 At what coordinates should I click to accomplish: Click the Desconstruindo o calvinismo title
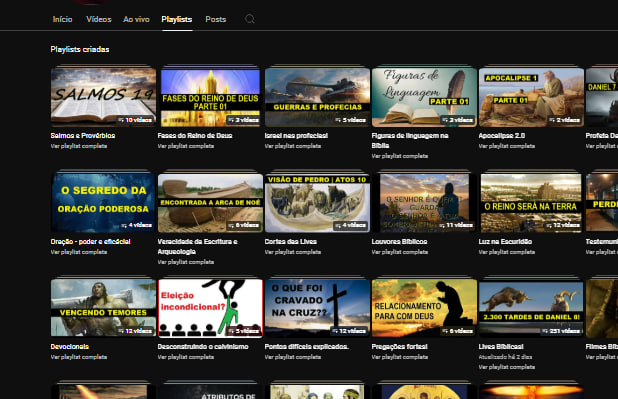coord(203,347)
